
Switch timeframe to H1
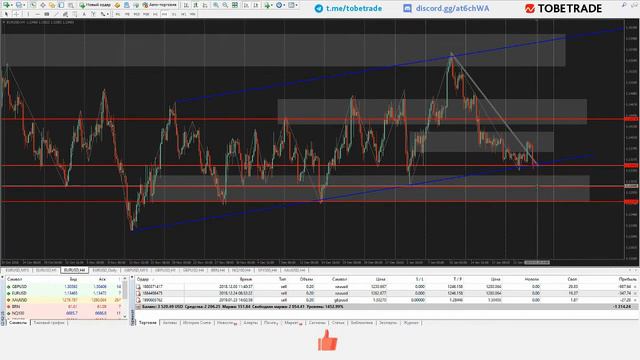coord(155,14)
